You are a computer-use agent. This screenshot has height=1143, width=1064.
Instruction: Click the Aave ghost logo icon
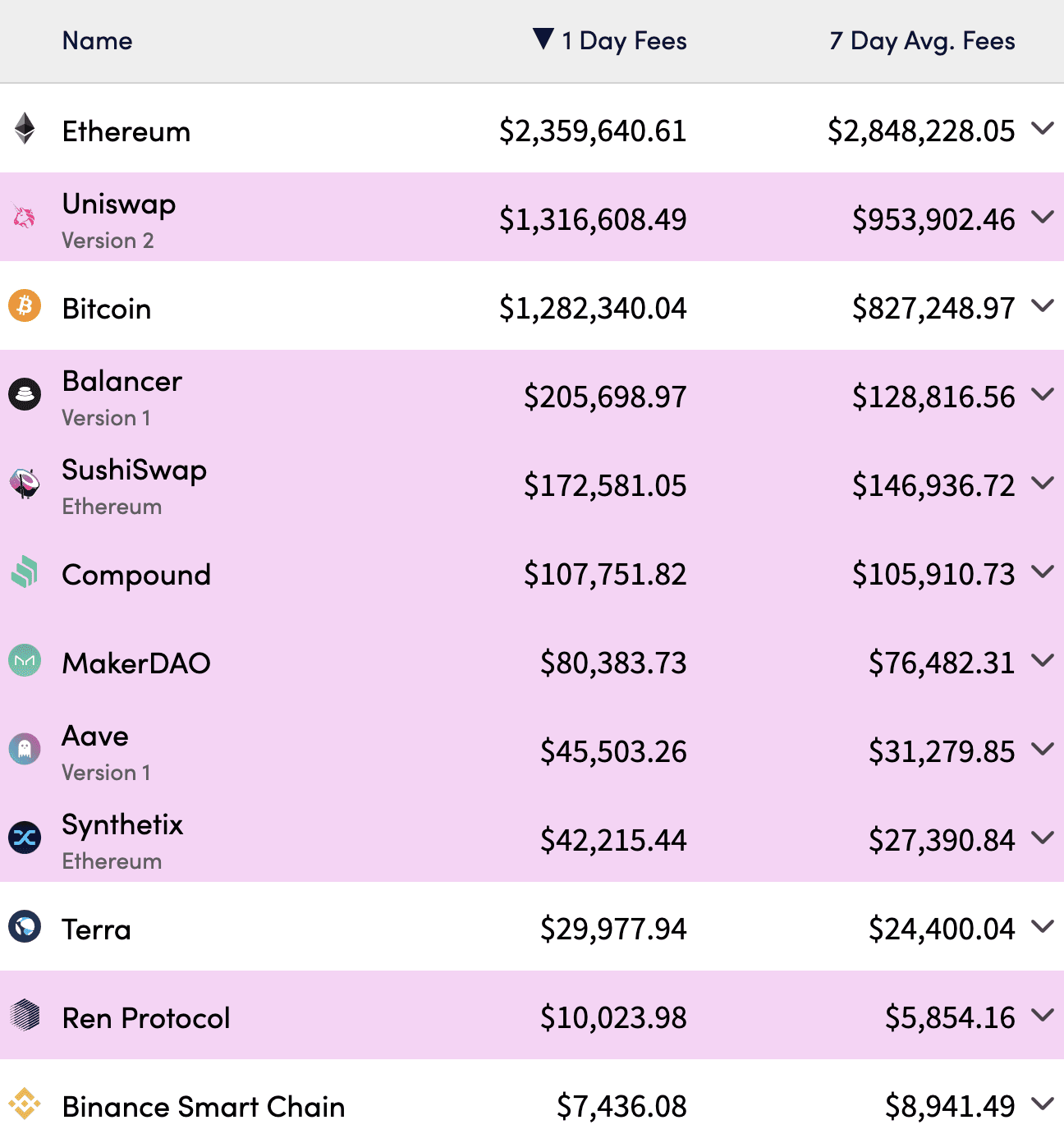pos(25,749)
